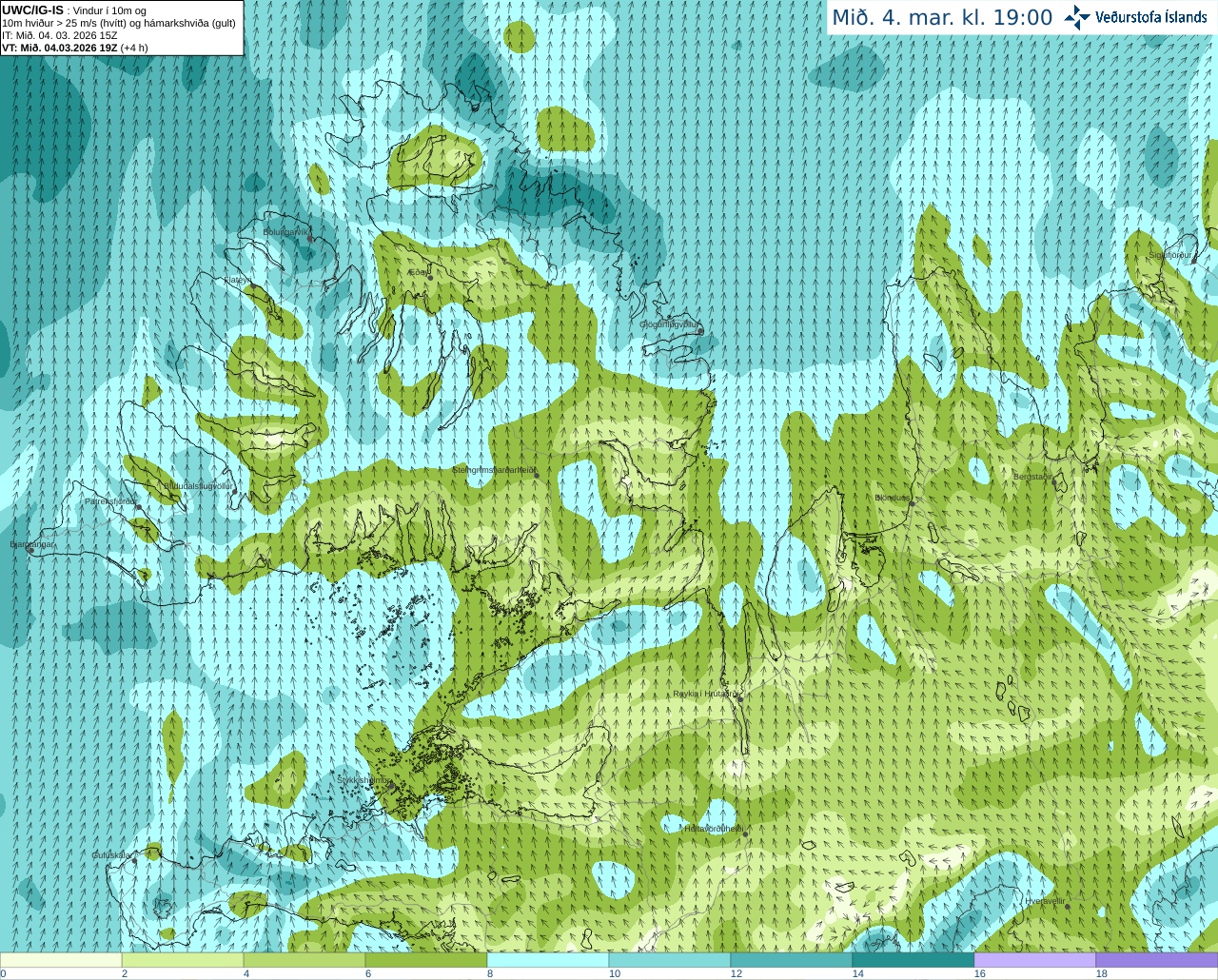Click the legend scale number 8

(x=490, y=973)
